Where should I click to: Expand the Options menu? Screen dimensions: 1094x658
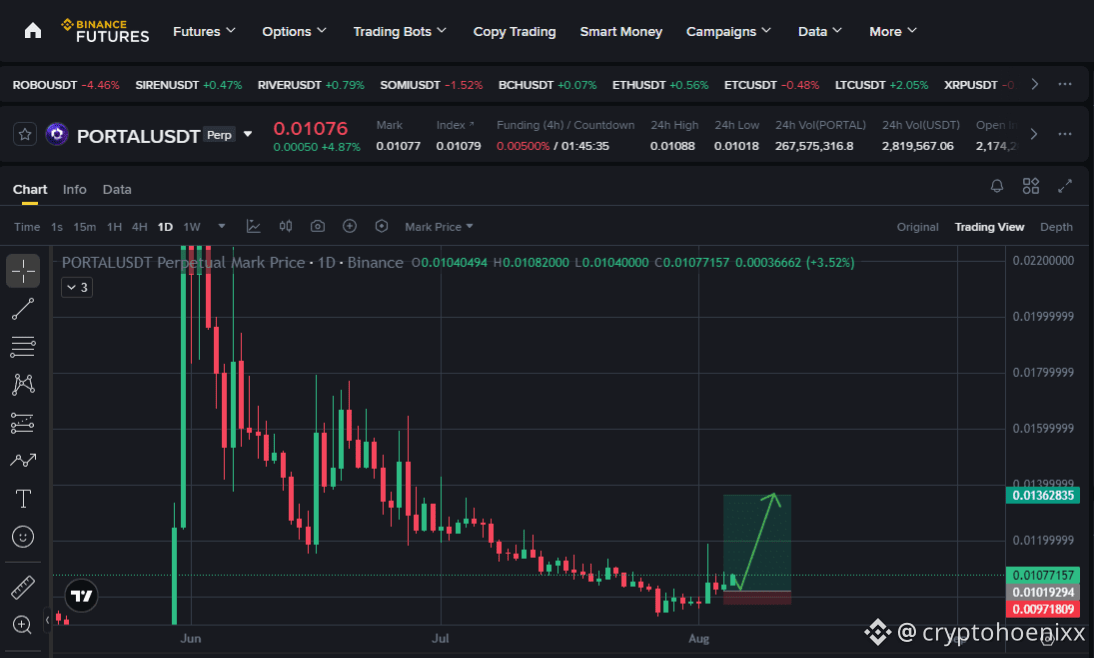[294, 31]
